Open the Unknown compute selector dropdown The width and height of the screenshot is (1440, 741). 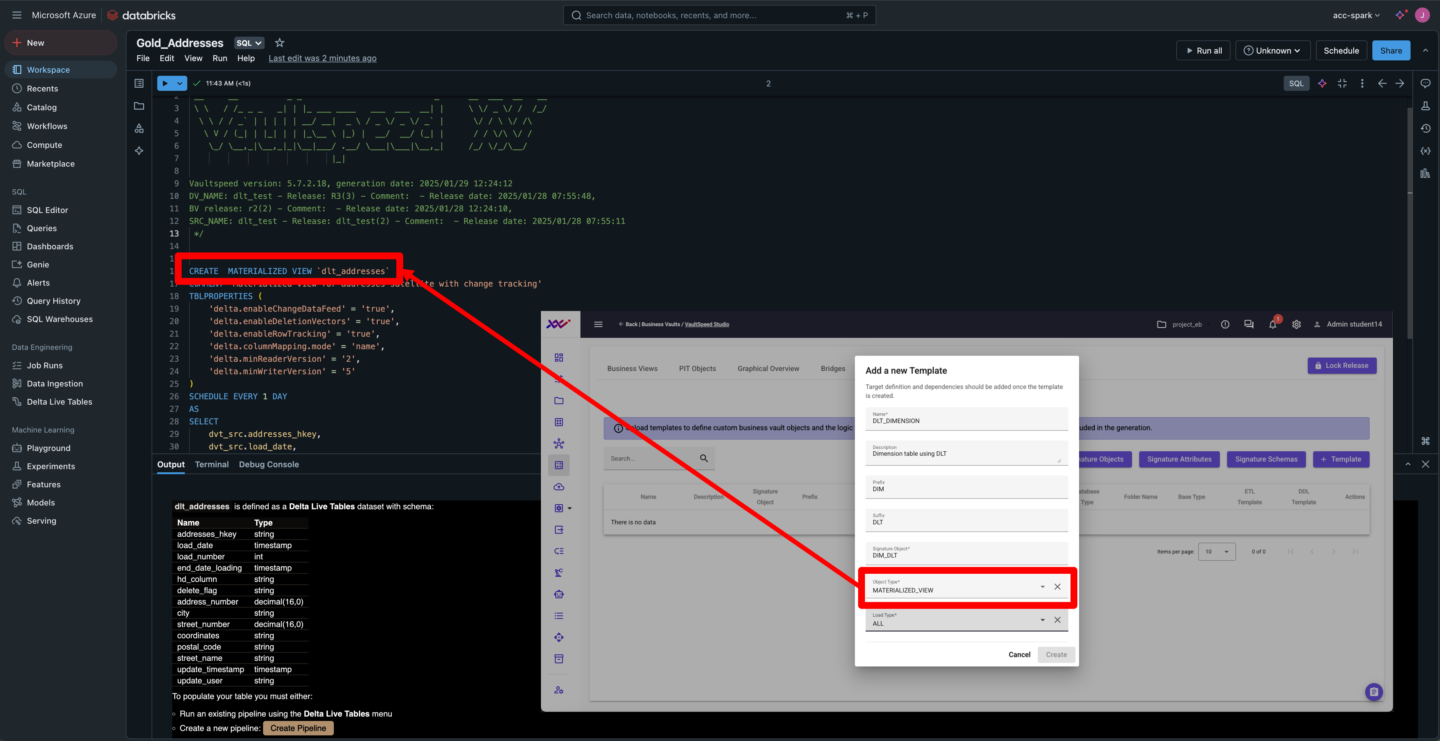coord(1273,51)
